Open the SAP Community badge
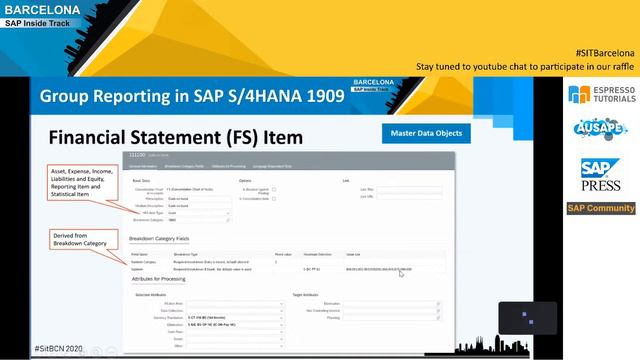This screenshot has height=360, width=640. click(601, 208)
